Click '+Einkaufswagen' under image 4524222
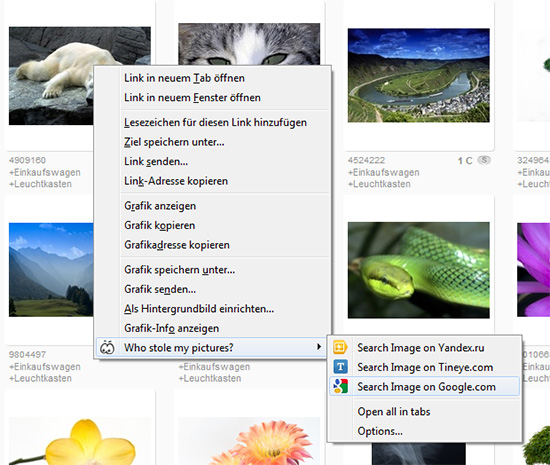 click(384, 172)
